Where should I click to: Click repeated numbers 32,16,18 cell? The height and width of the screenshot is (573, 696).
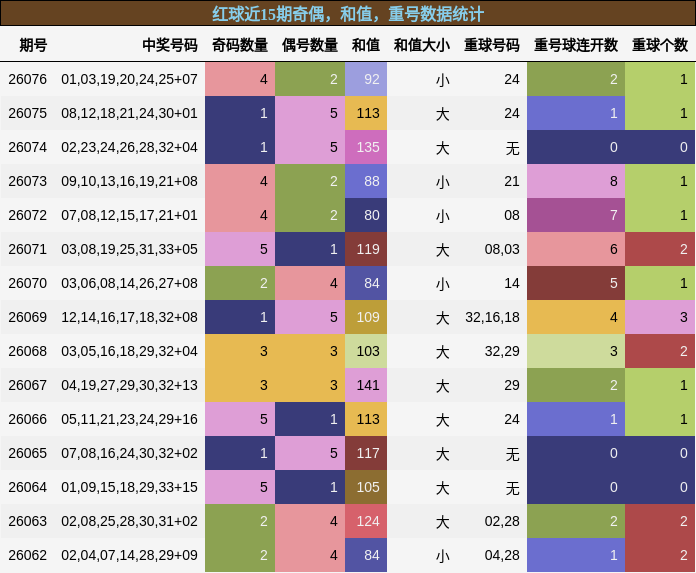tap(492, 317)
